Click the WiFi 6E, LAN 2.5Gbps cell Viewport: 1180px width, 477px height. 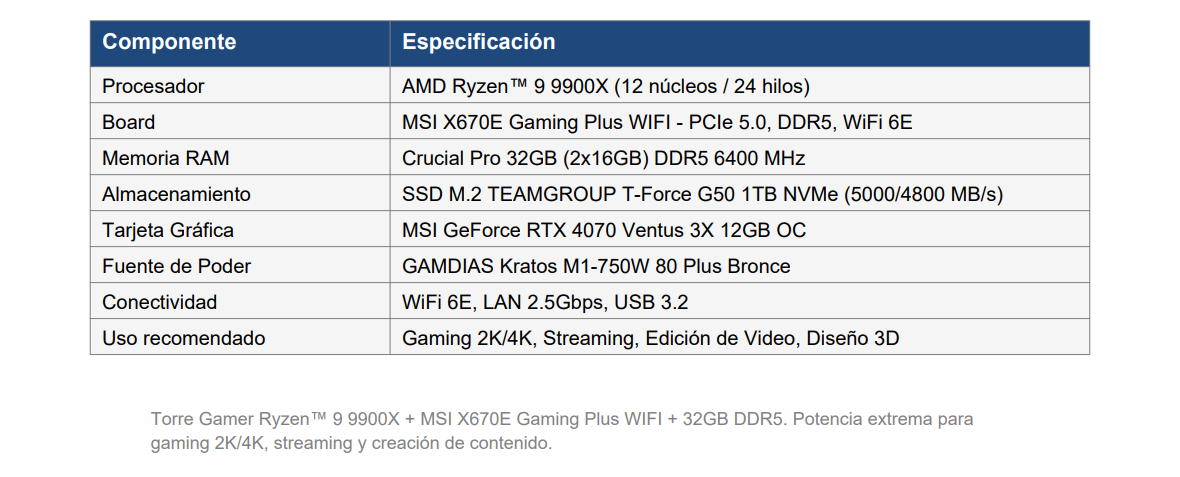click(740, 302)
